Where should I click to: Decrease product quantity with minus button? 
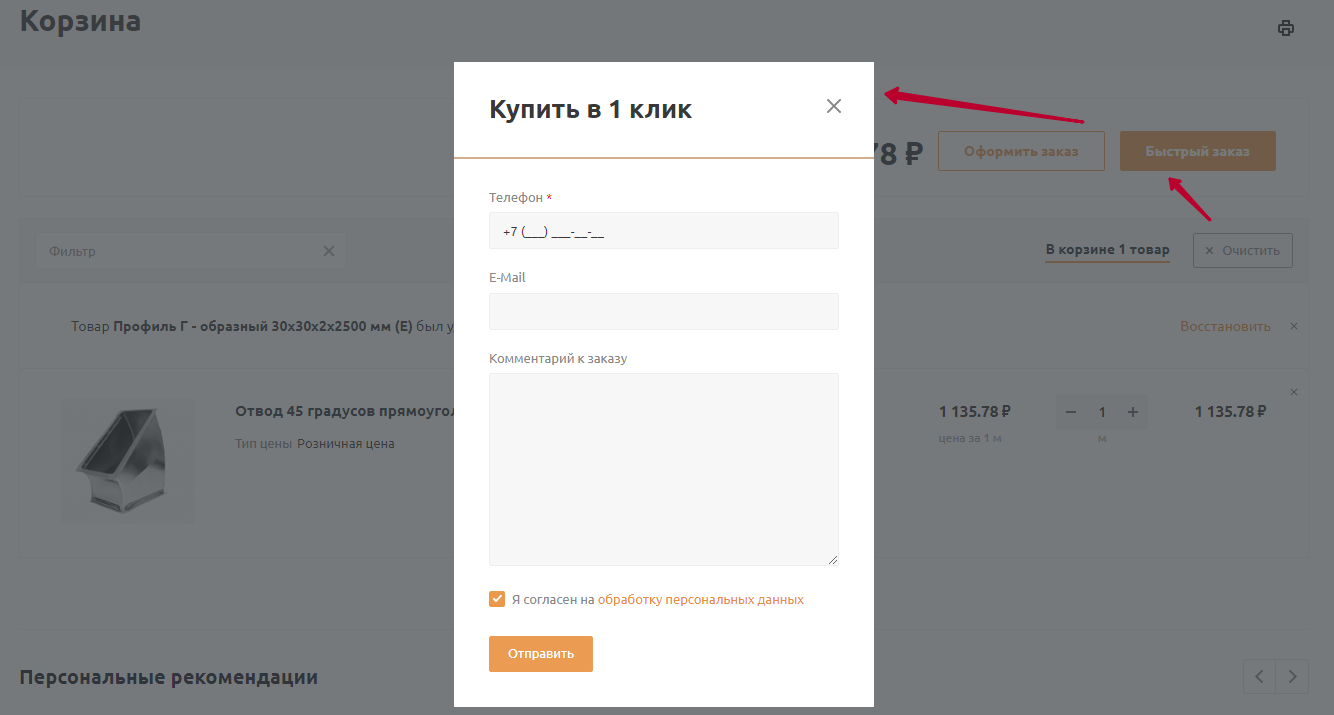(x=1071, y=412)
